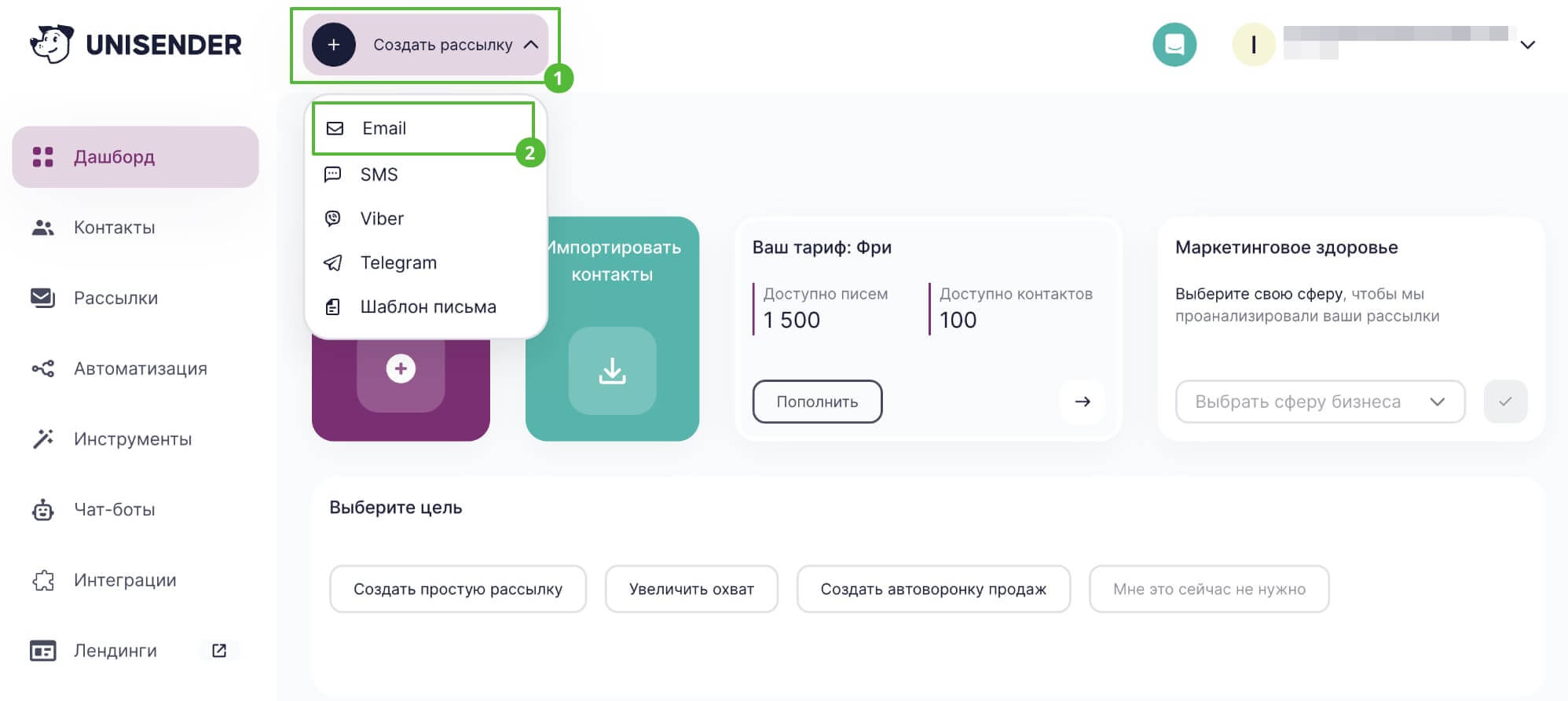Click the Шаблон письма document icon
Image resolution: width=1568 pixels, height=701 pixels.
pyautogui.click(x=333, y=306)
